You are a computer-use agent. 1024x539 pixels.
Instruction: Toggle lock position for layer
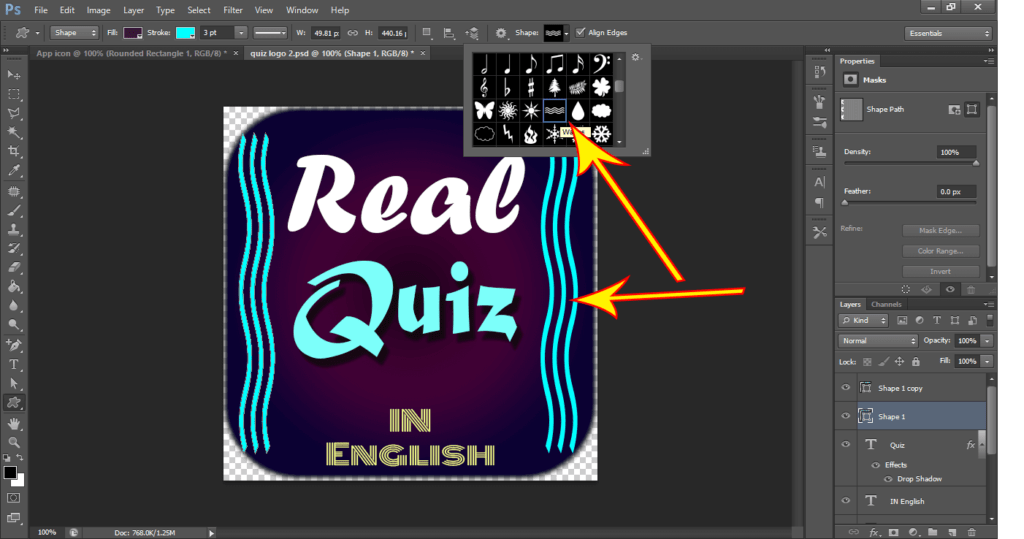(x=899, y=361)
